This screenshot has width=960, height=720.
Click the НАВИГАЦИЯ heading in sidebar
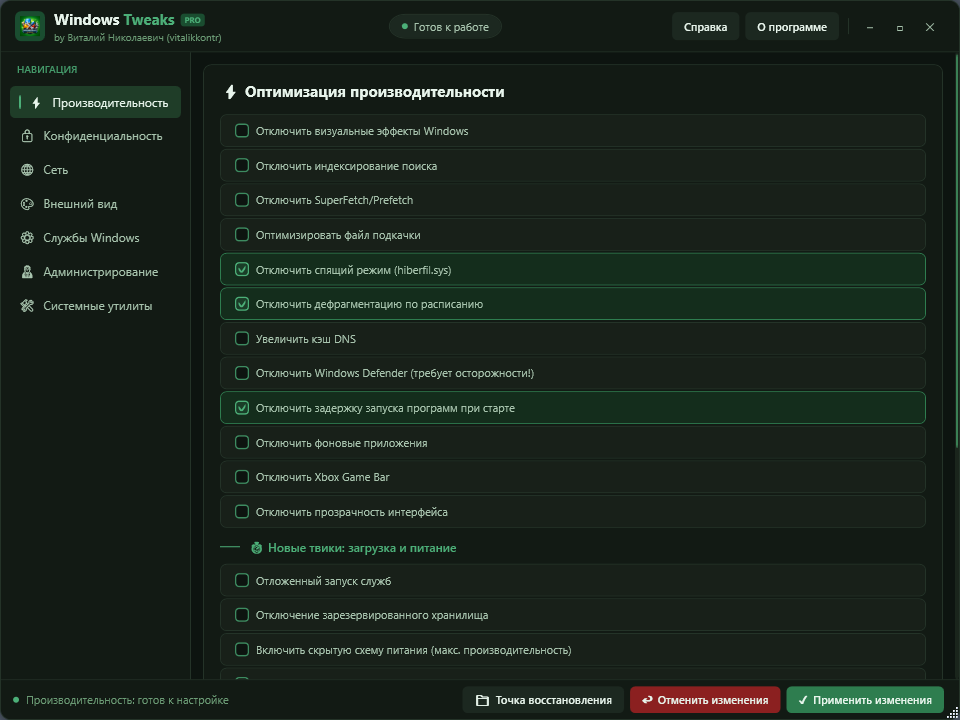(x=47, y=70)
